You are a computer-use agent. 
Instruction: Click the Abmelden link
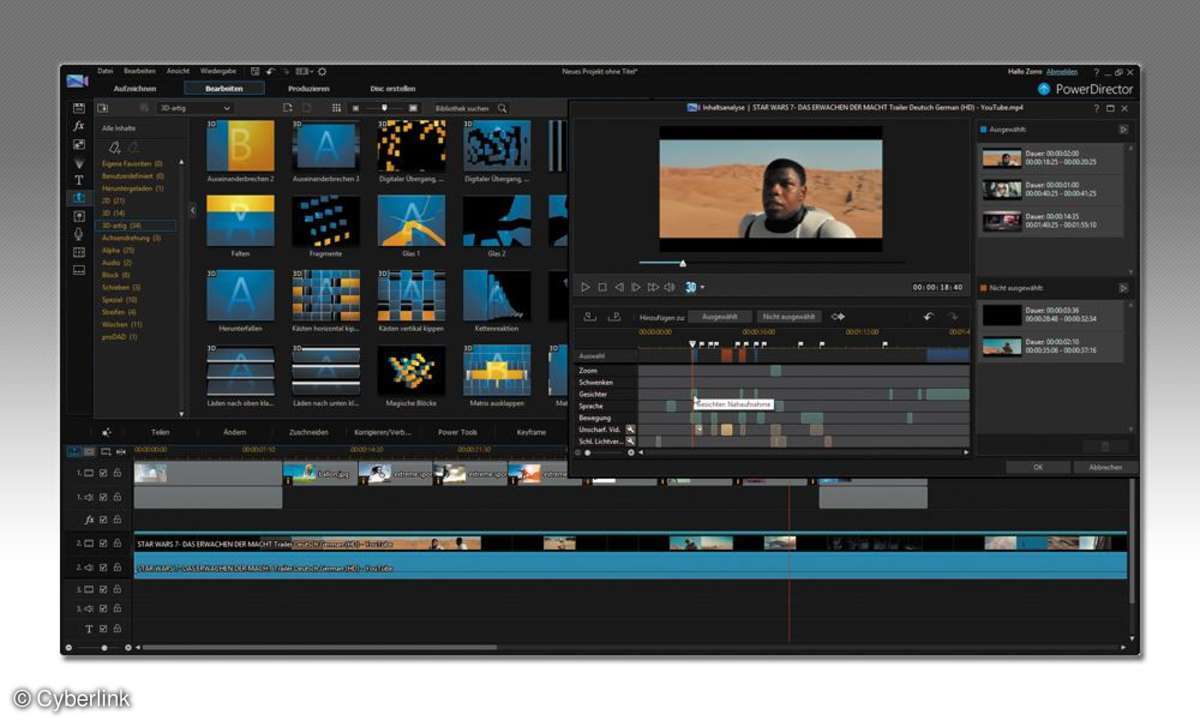pyautogui.click(x=1062, y=72)
